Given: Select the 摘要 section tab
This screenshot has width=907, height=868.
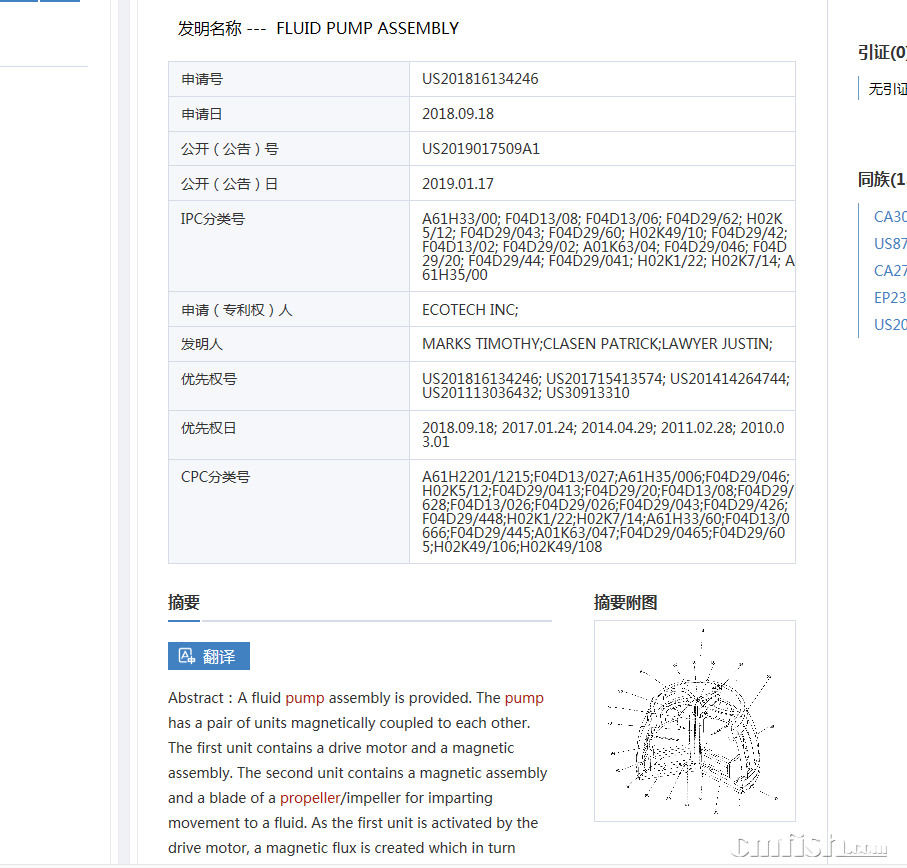Looking at the screenshot, I should [184, 603].
